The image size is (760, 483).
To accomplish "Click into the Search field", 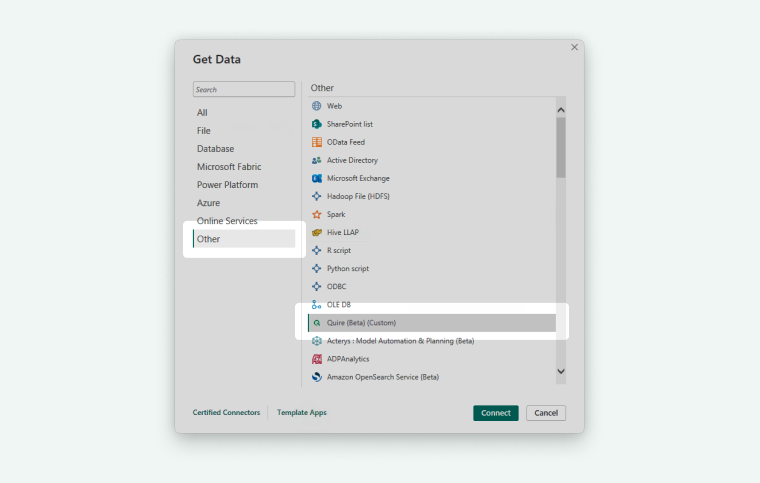I will pyautogui.click(x=244, y=89).
